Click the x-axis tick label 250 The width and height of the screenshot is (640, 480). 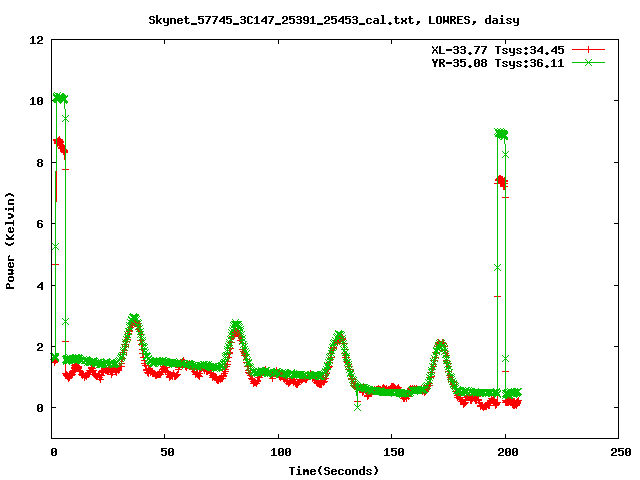point(620,452)
